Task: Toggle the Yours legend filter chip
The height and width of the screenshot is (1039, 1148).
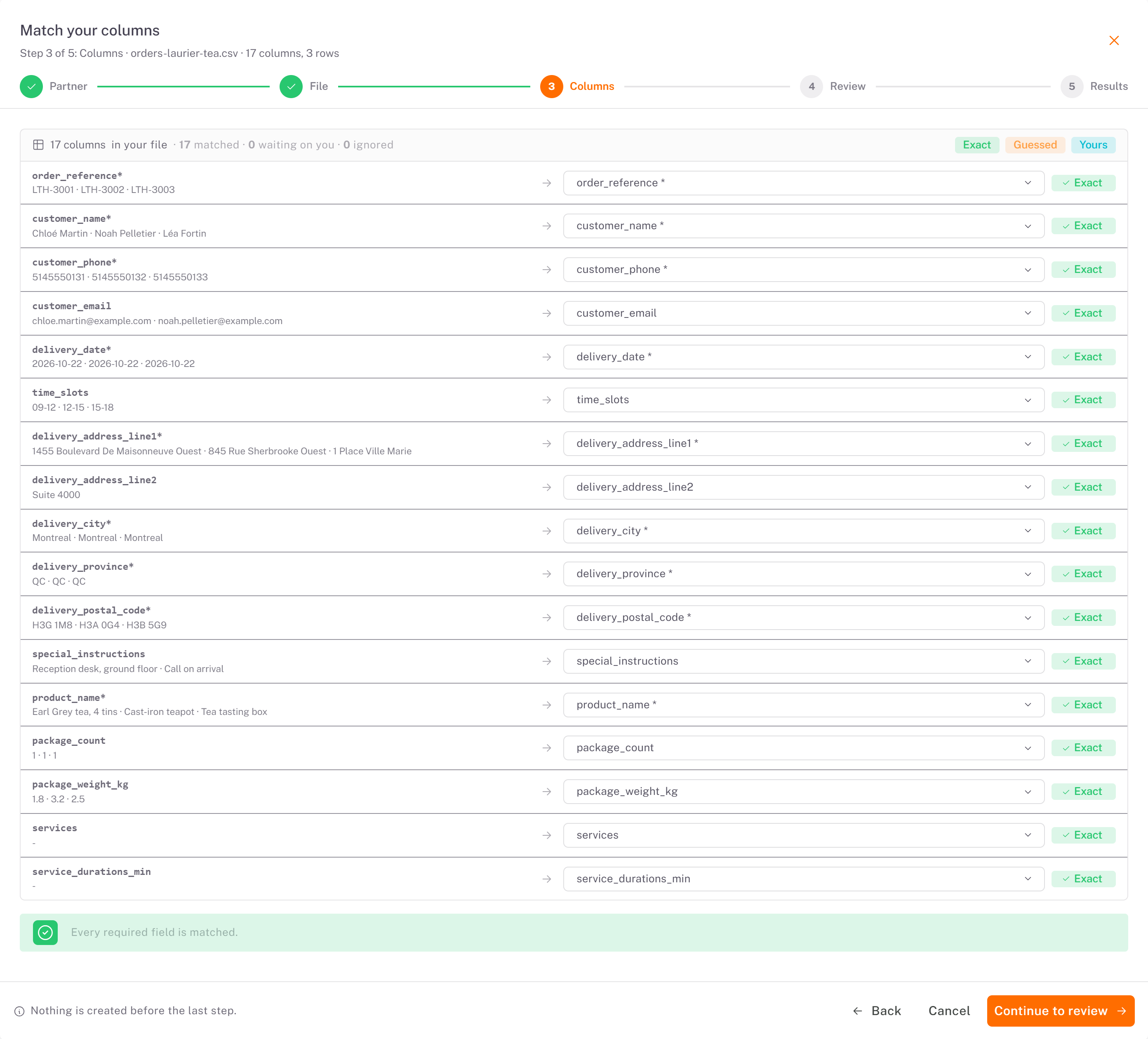Action: click(x=1093, y=145)
